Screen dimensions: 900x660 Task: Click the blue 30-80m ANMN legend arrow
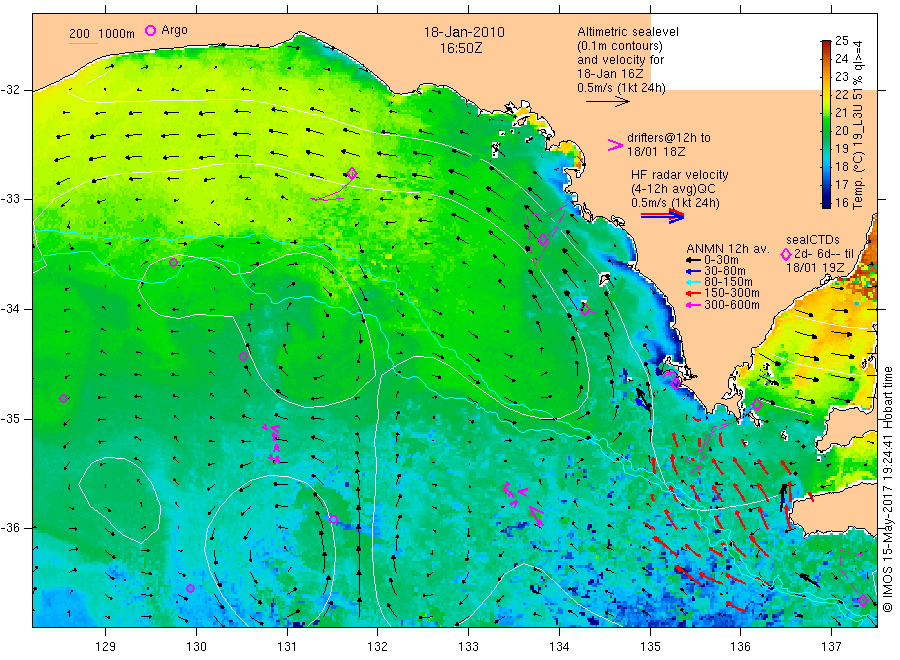693,271
